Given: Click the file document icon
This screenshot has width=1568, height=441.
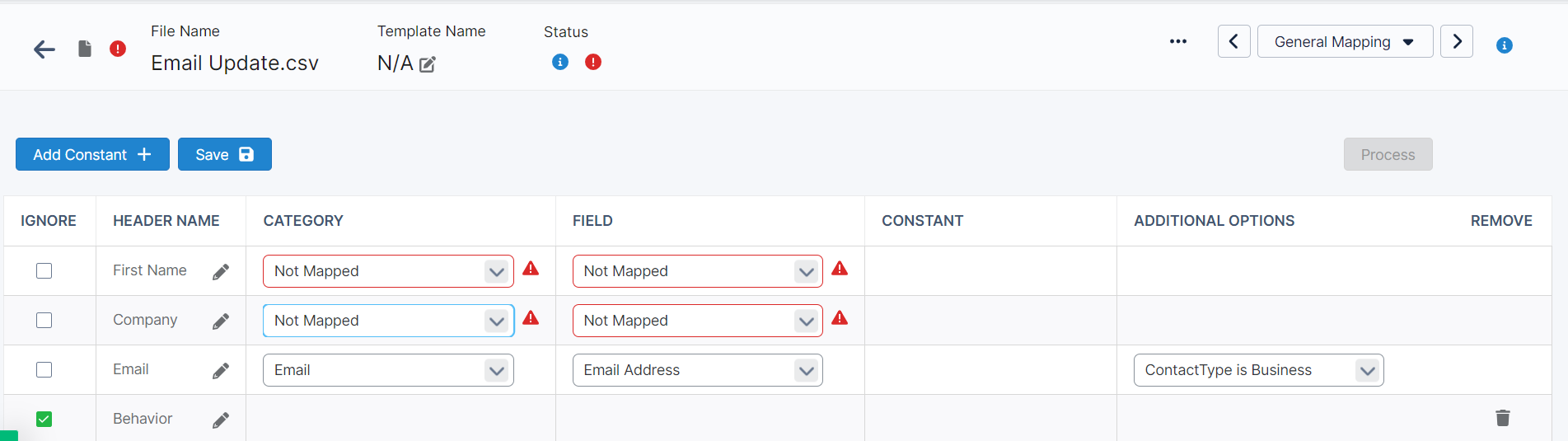Looking at the screenshot, I should point(85,49).
